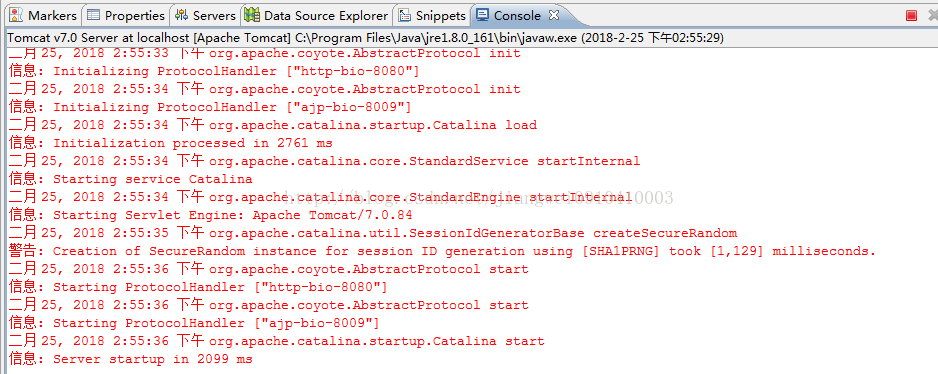Click the 'Initialization processed in 2761 ms' line

click(x=170, y=143)
